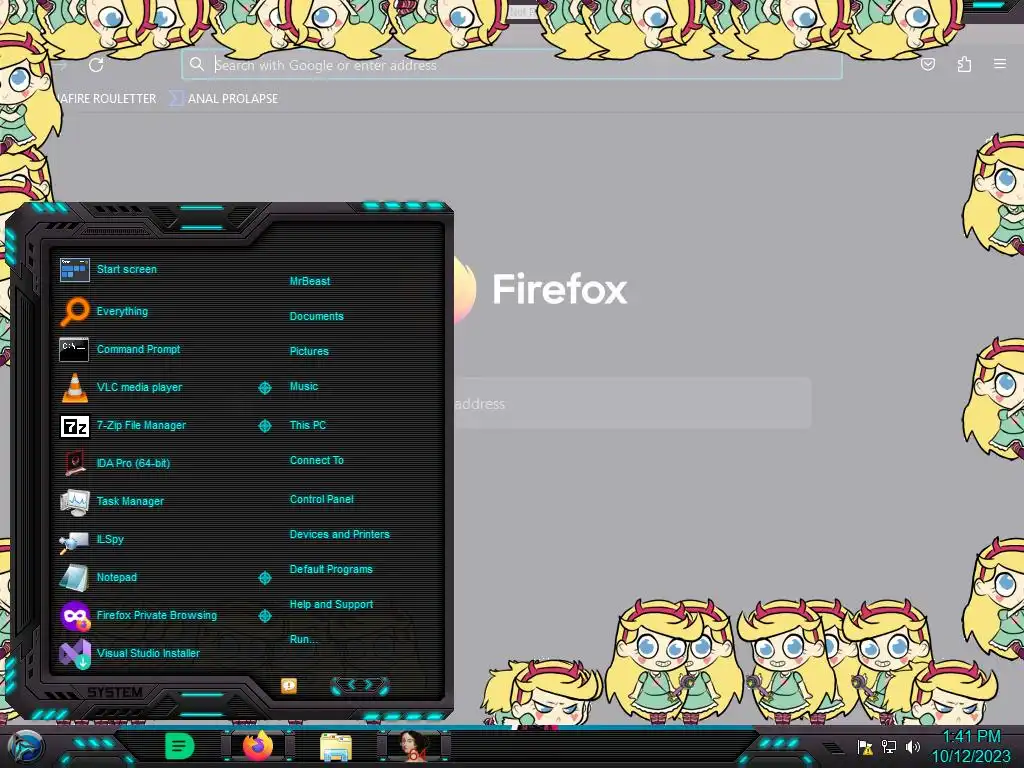Click the orange alert icon in the start menu footer
The height and width of the screenshot is (768, 1024).
[x=289, y=685]
